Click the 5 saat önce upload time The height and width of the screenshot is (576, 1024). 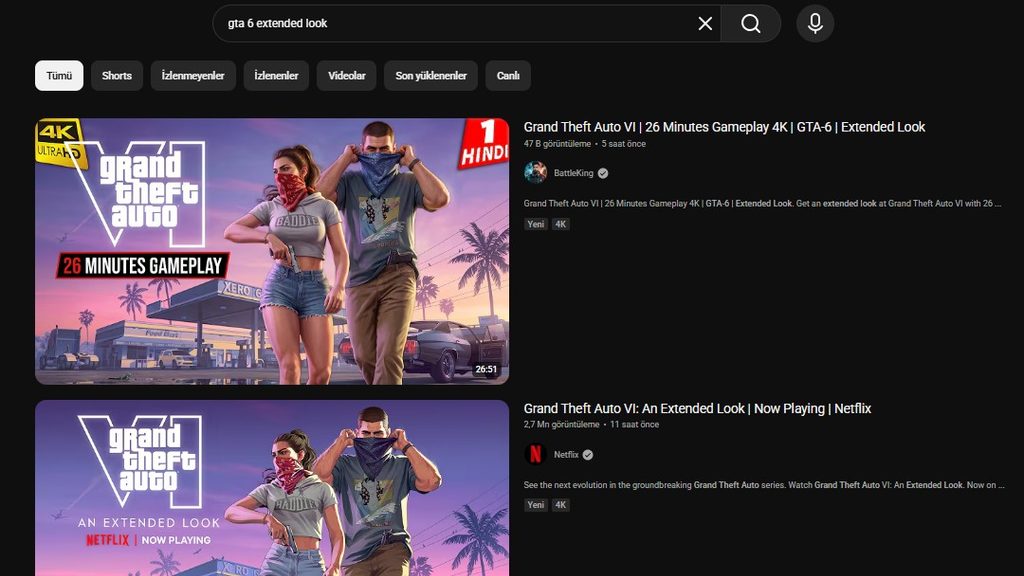tap(624, 144)
